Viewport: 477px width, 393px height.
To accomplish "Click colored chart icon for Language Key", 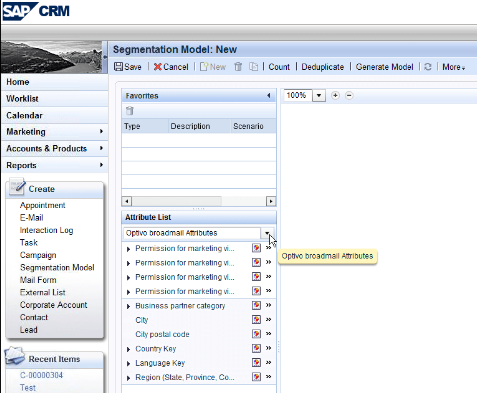I will [x=256, y=363].
